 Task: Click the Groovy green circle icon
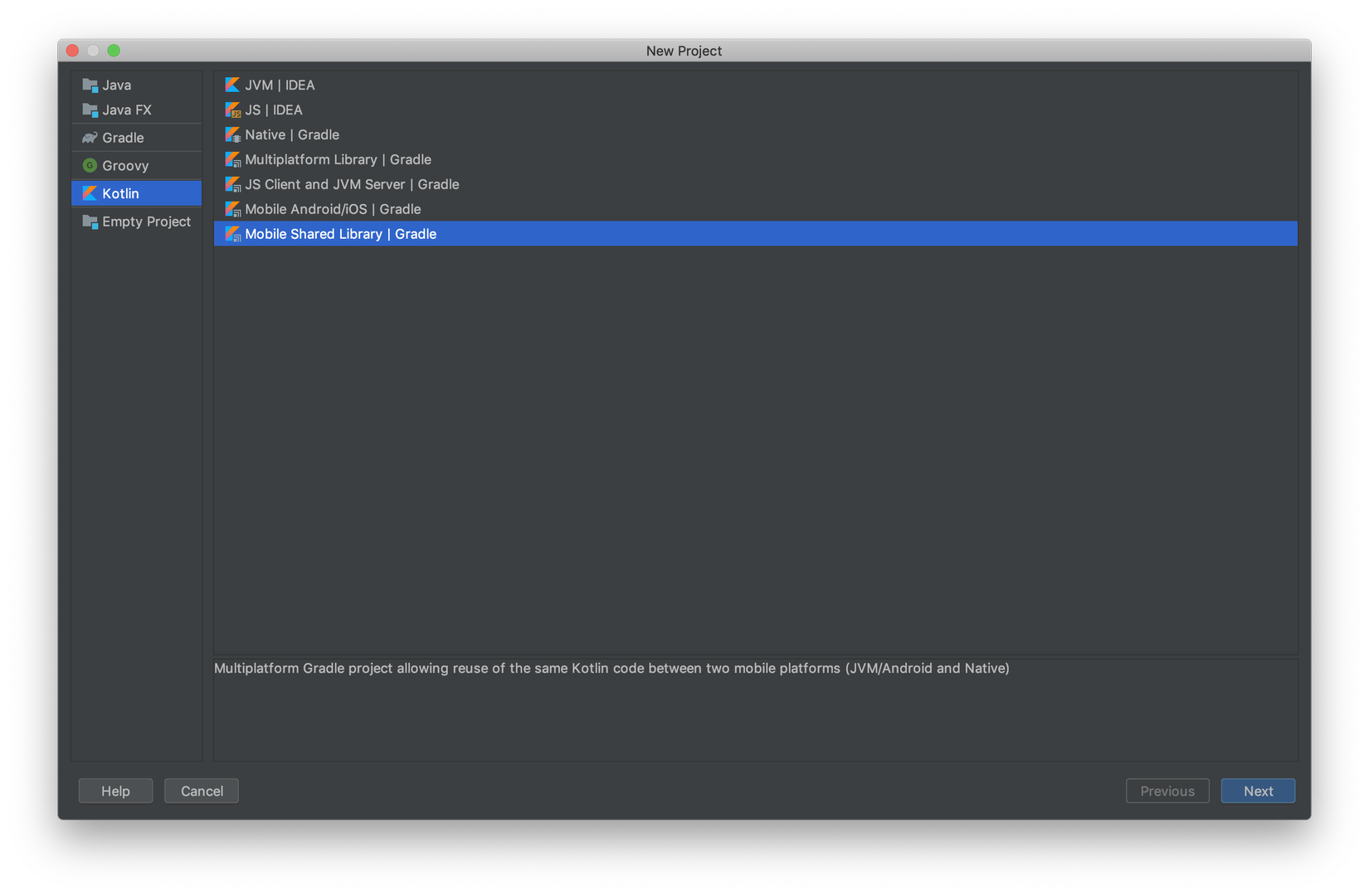point(90,166)
